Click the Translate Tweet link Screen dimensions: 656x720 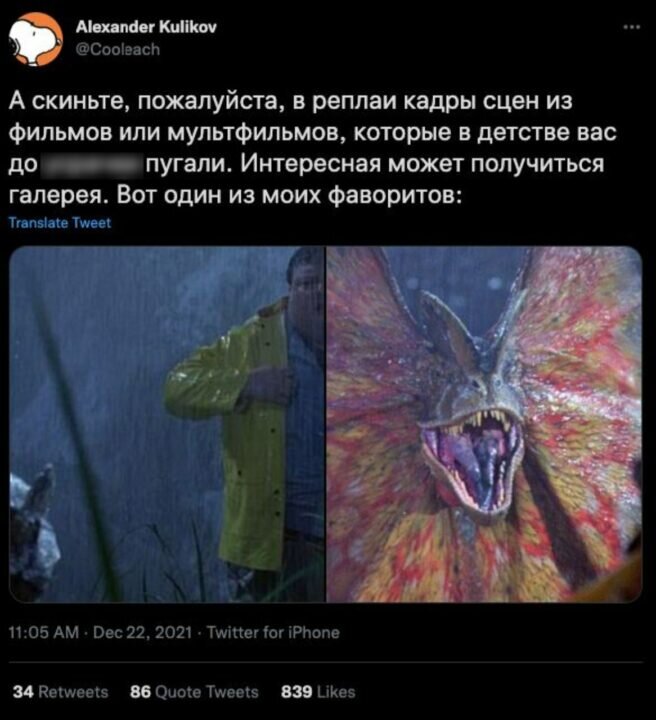60,223
